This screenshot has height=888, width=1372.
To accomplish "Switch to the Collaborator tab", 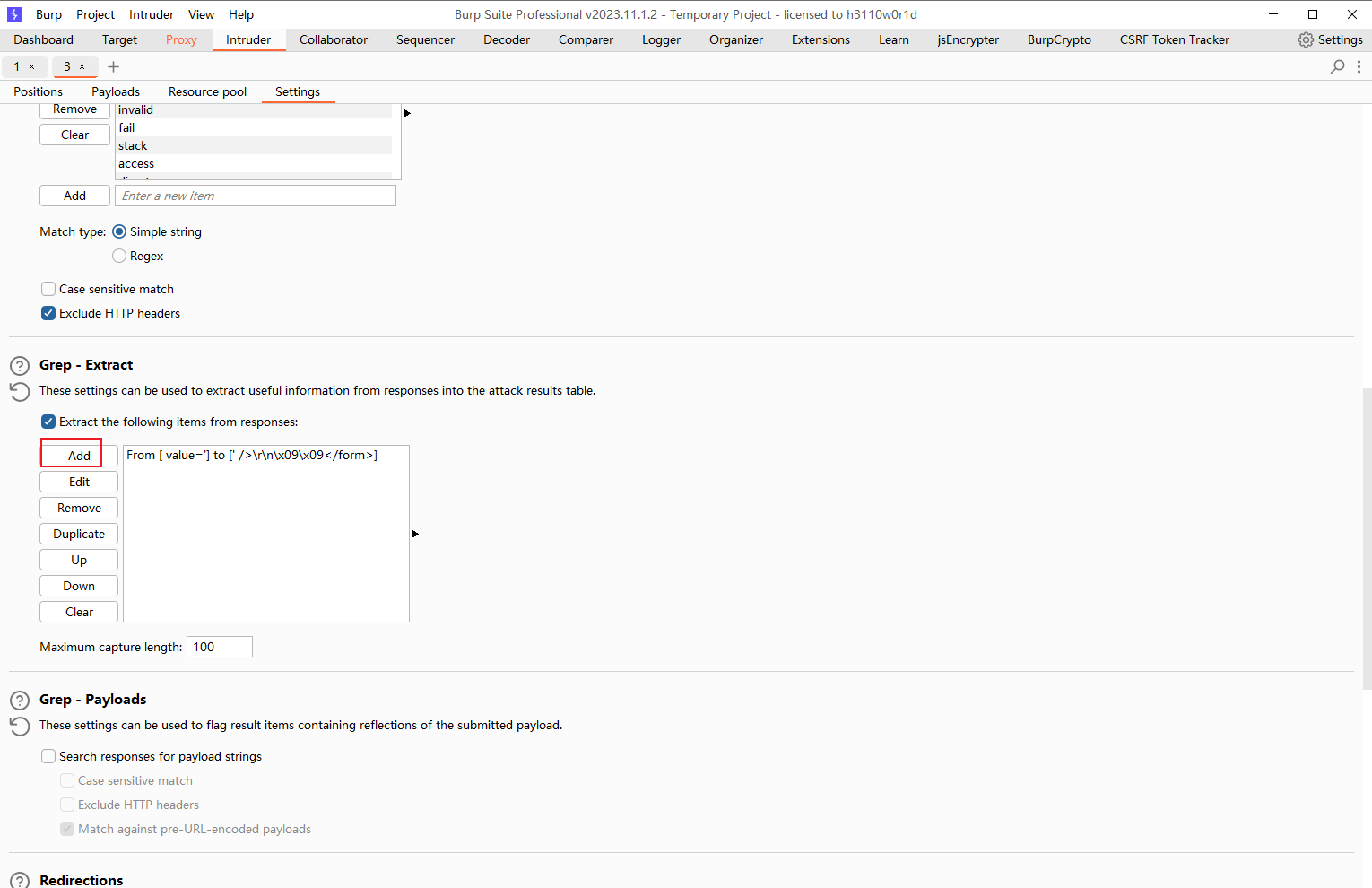I will (x=334, y=39).
